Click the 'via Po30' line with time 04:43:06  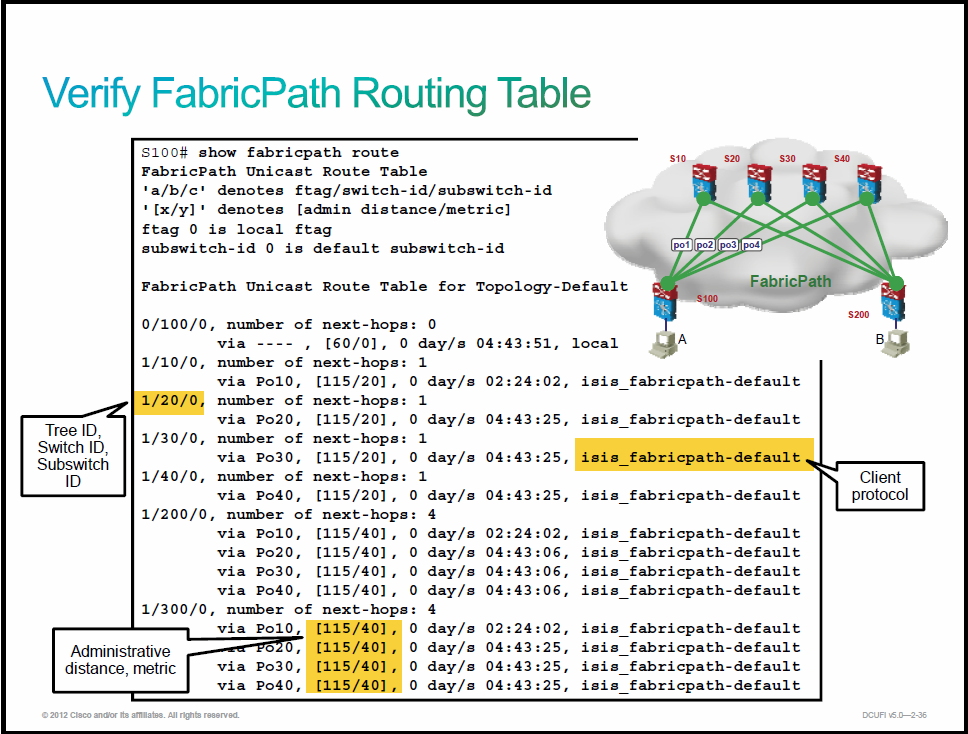509,572
